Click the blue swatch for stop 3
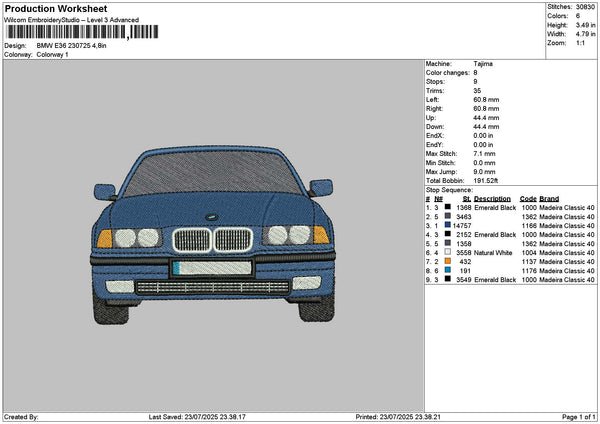The width and height of the screenshot is (600, 424). [x=447, y=225]
